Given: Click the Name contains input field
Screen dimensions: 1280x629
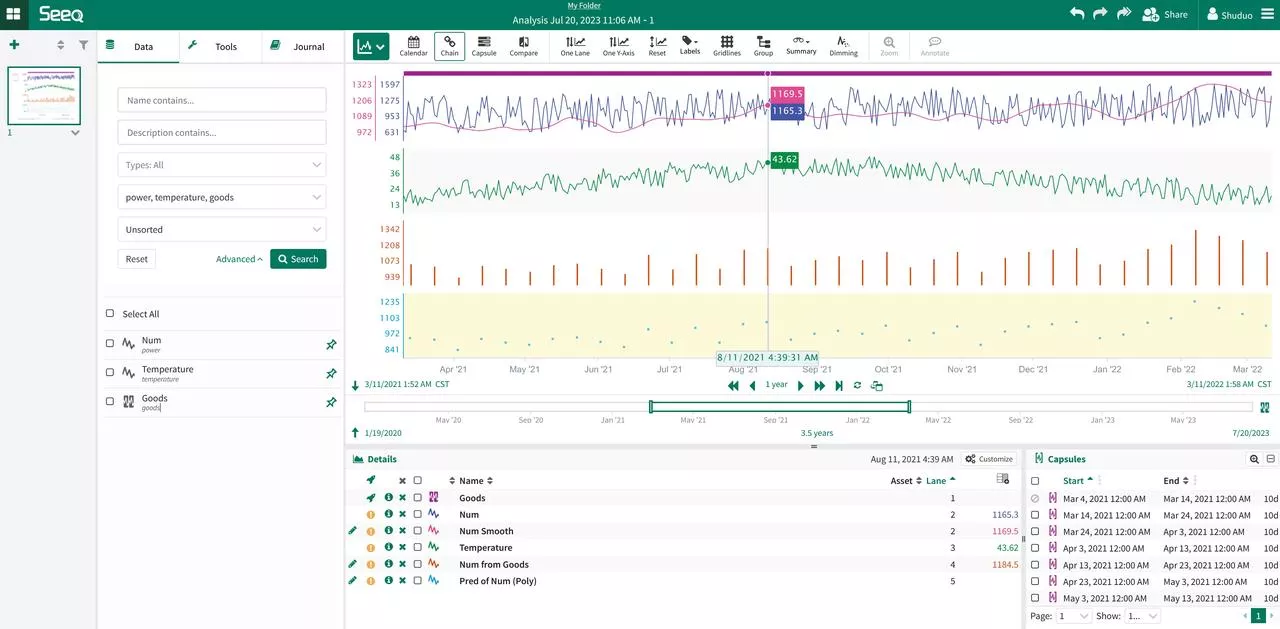Looking at the screenshot, I should click(x=222, y=100).
